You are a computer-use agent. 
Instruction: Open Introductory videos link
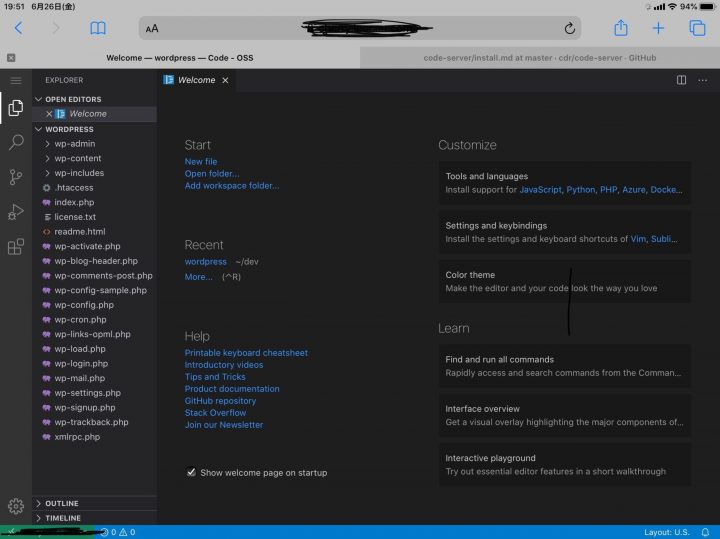tap(224, 365)
